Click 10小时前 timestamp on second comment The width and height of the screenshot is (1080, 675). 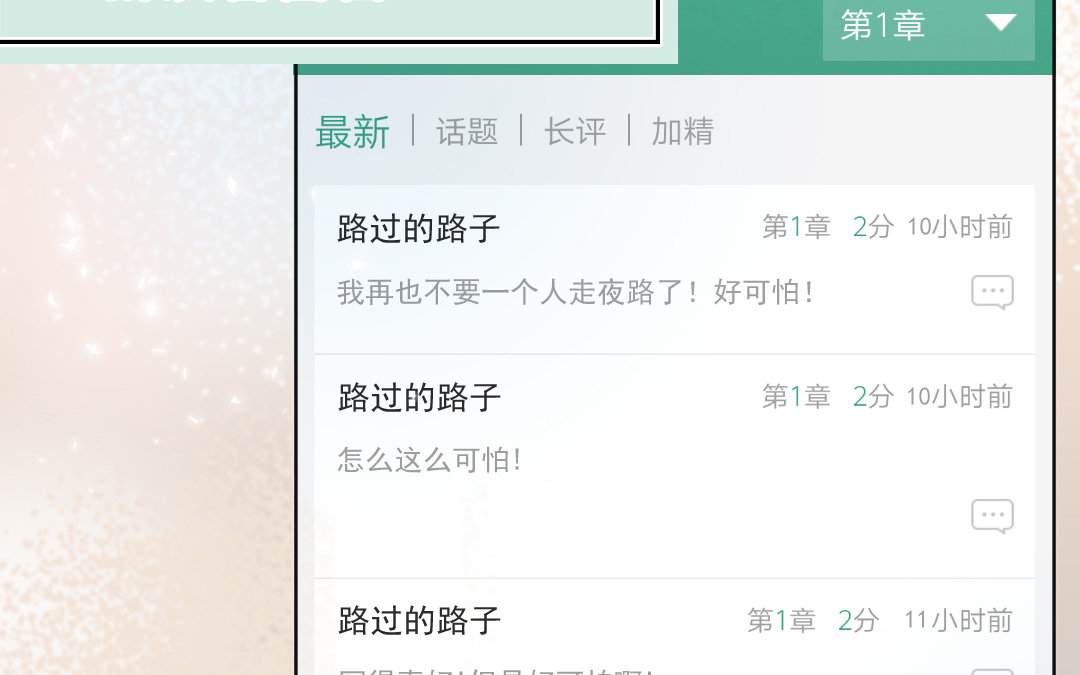click(x=959, y=397)
